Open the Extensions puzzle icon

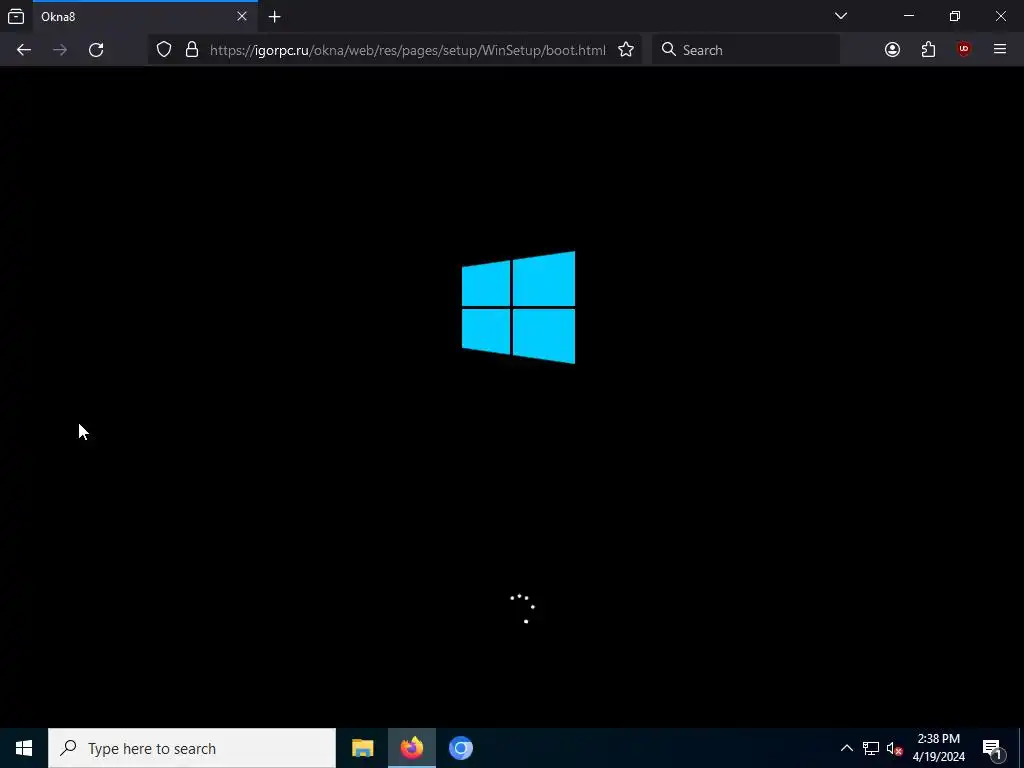tap(928, 50)
